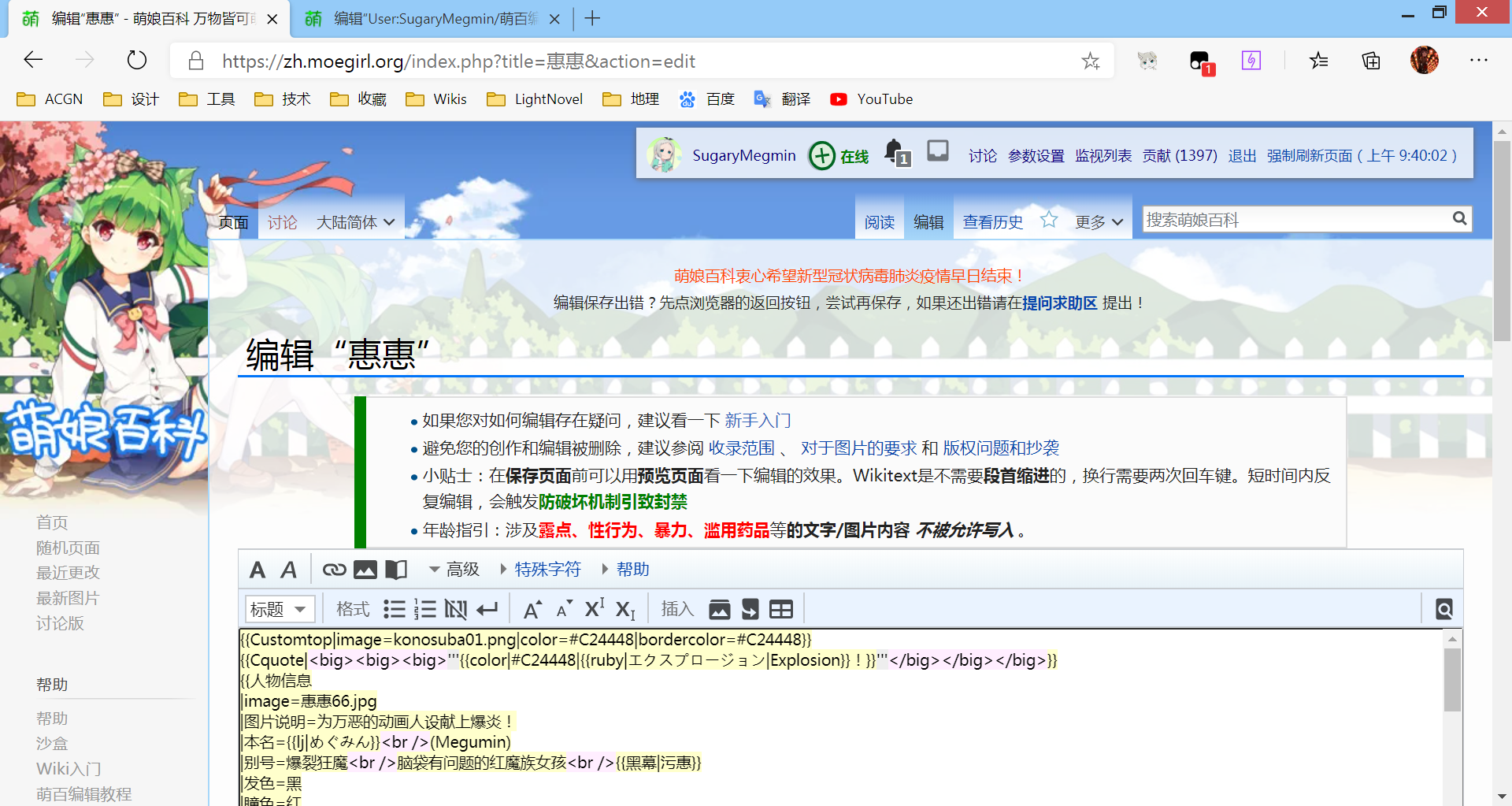Click the superscript formatting icon
Viewport: 1512px width, 806px height.
pos(595,609)
